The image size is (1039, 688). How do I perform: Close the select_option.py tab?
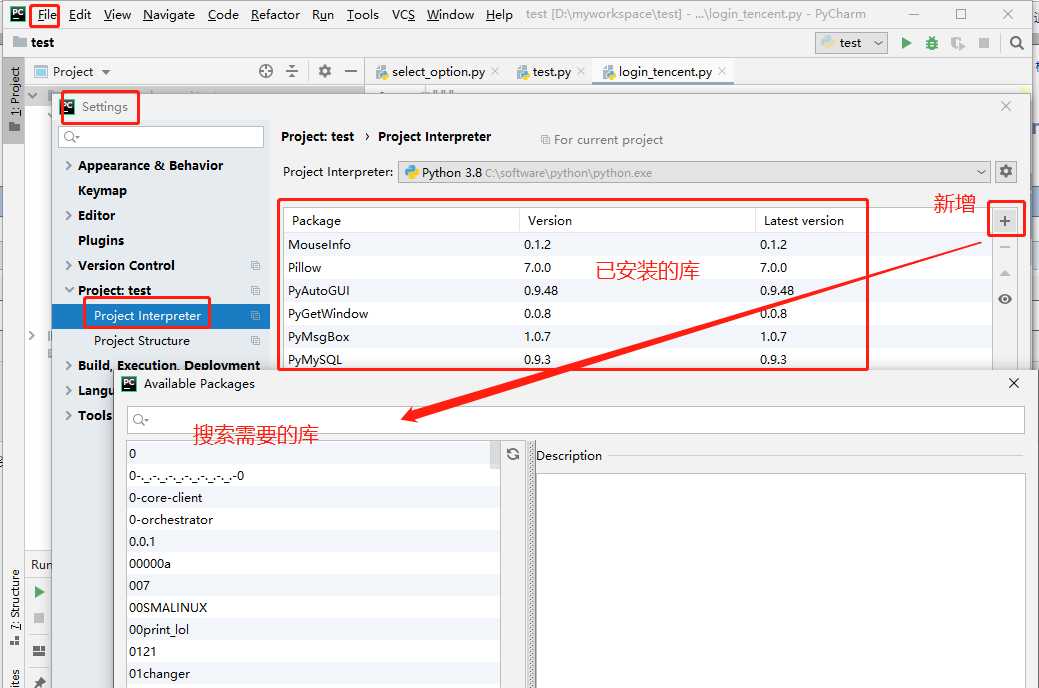point(495,71)
